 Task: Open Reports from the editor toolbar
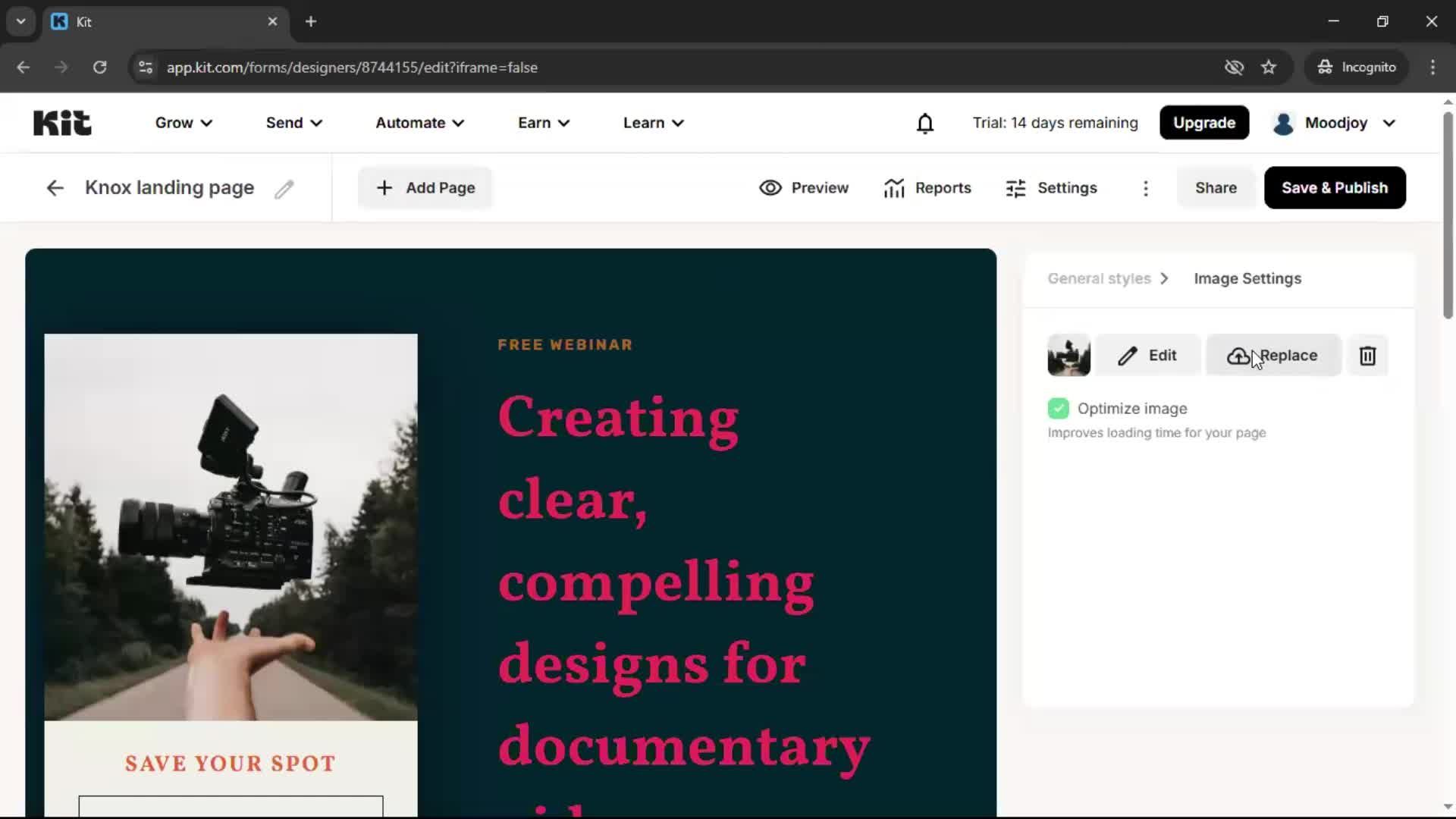(927, 187)
